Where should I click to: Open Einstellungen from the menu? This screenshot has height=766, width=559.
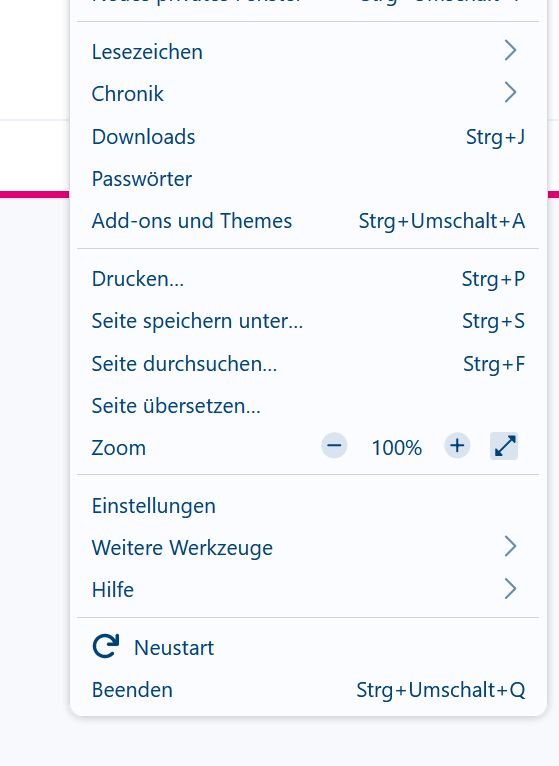[308, 506]
